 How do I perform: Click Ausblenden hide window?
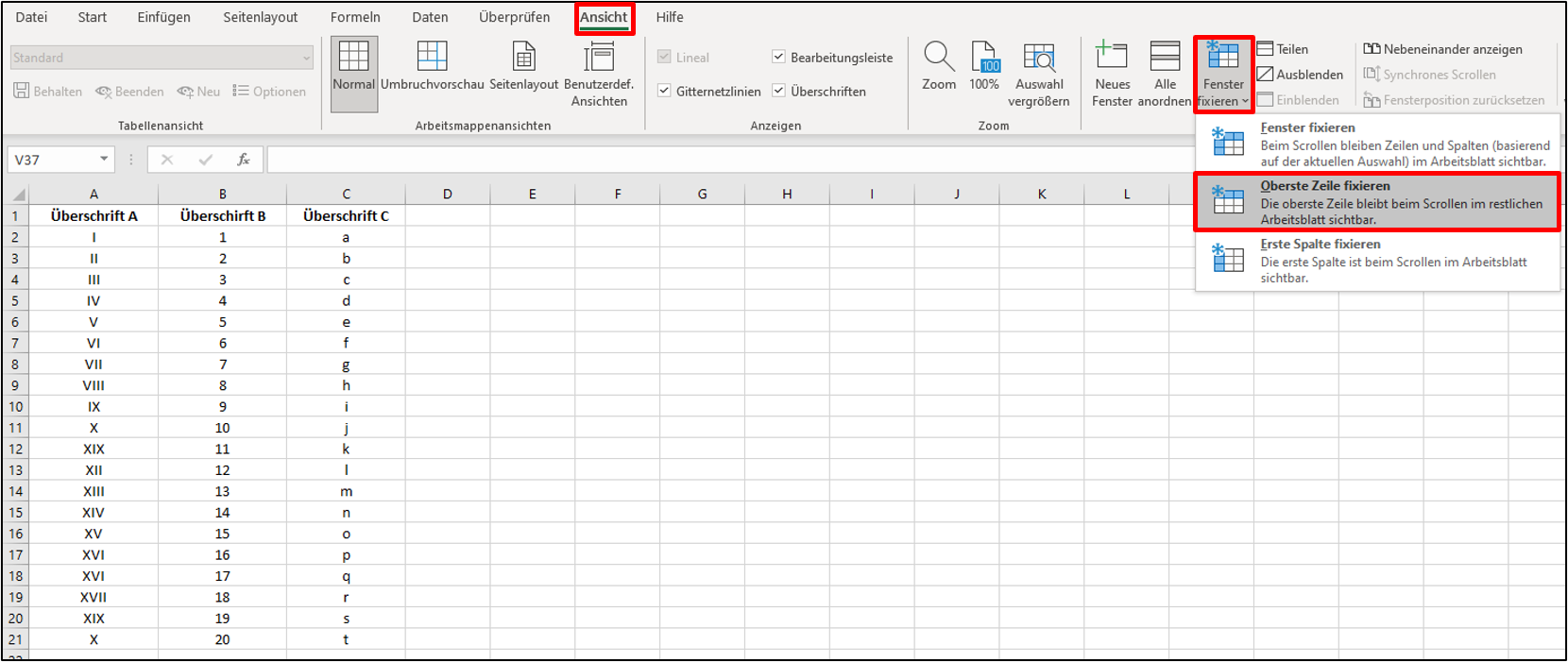tap(1300, 75)
